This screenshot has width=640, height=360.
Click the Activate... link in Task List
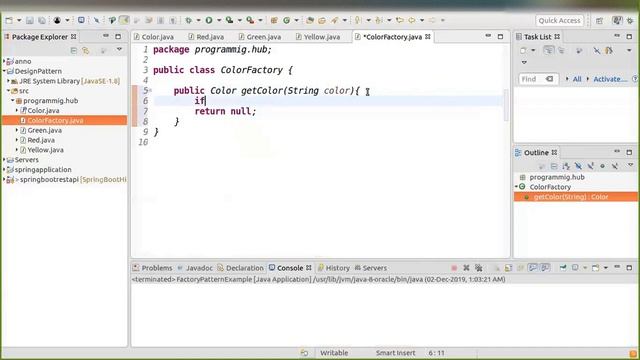610,79
